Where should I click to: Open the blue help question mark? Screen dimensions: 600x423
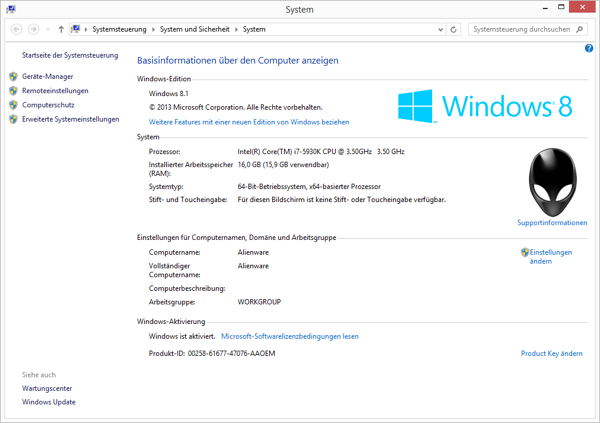[x=589, y=48]
